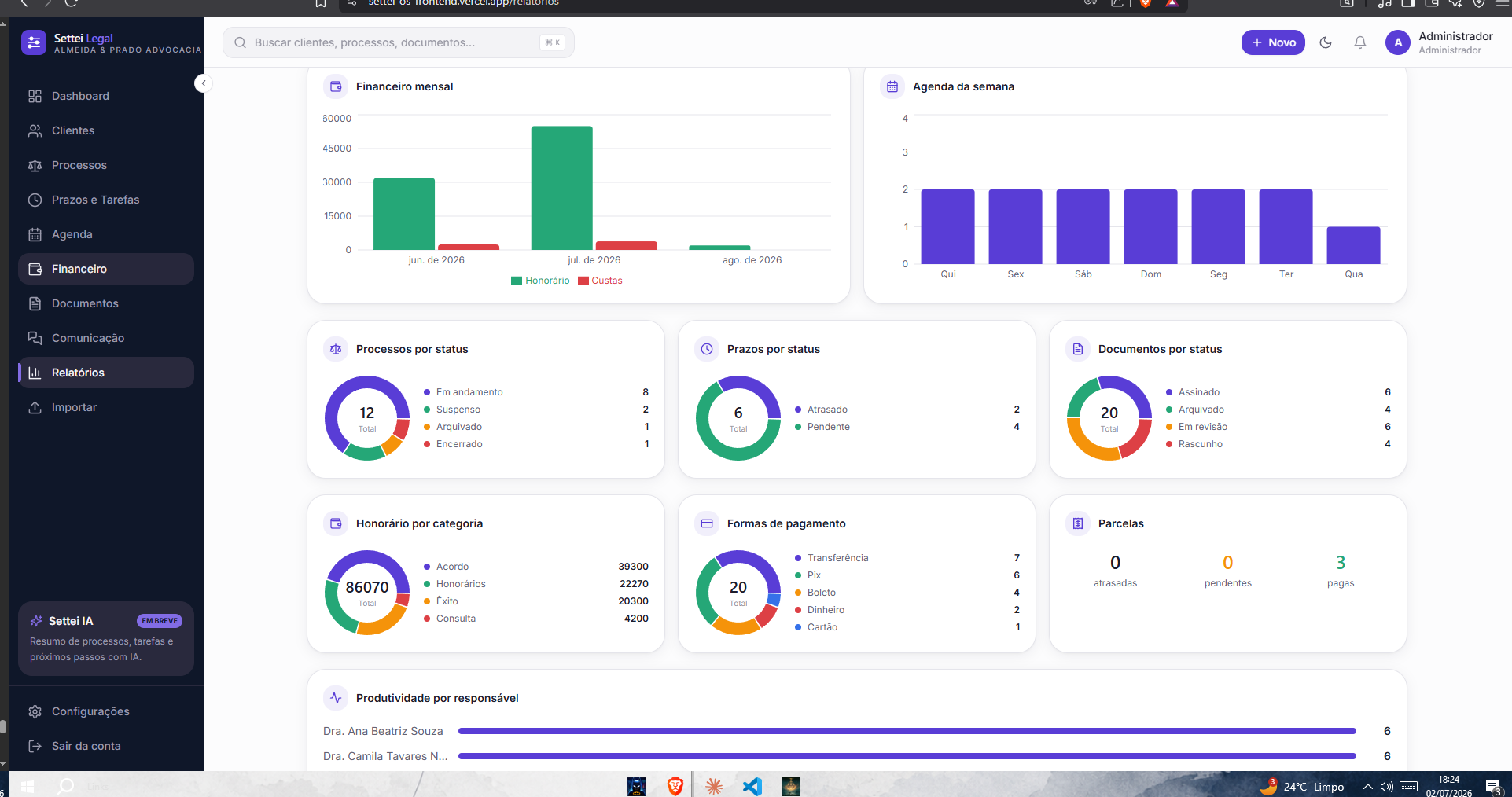Focus the Buscar clientes search field

399,42
